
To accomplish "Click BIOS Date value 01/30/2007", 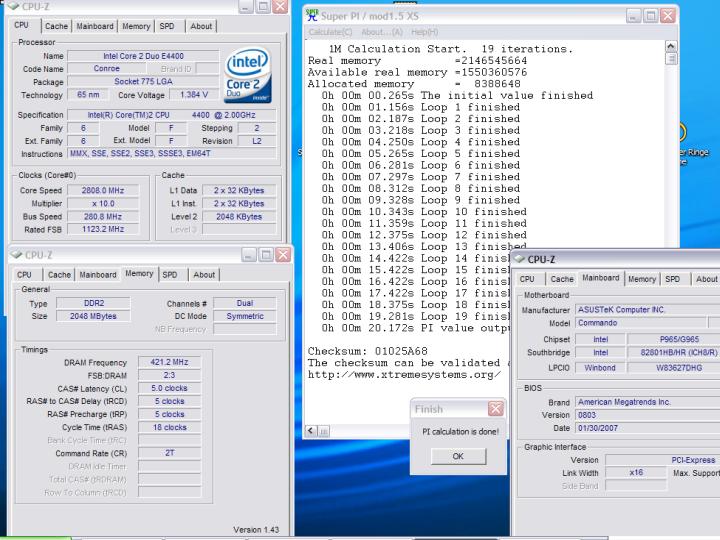I will click(647, 428).
